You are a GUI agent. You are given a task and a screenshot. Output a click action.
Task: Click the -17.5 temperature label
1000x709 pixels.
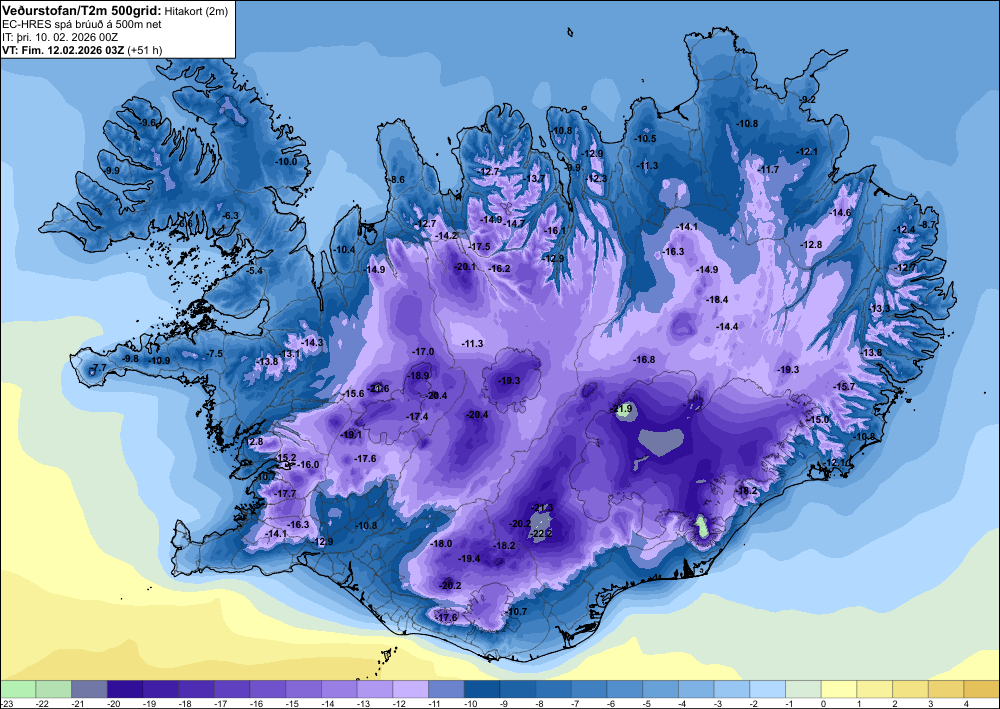click(479, 247)
